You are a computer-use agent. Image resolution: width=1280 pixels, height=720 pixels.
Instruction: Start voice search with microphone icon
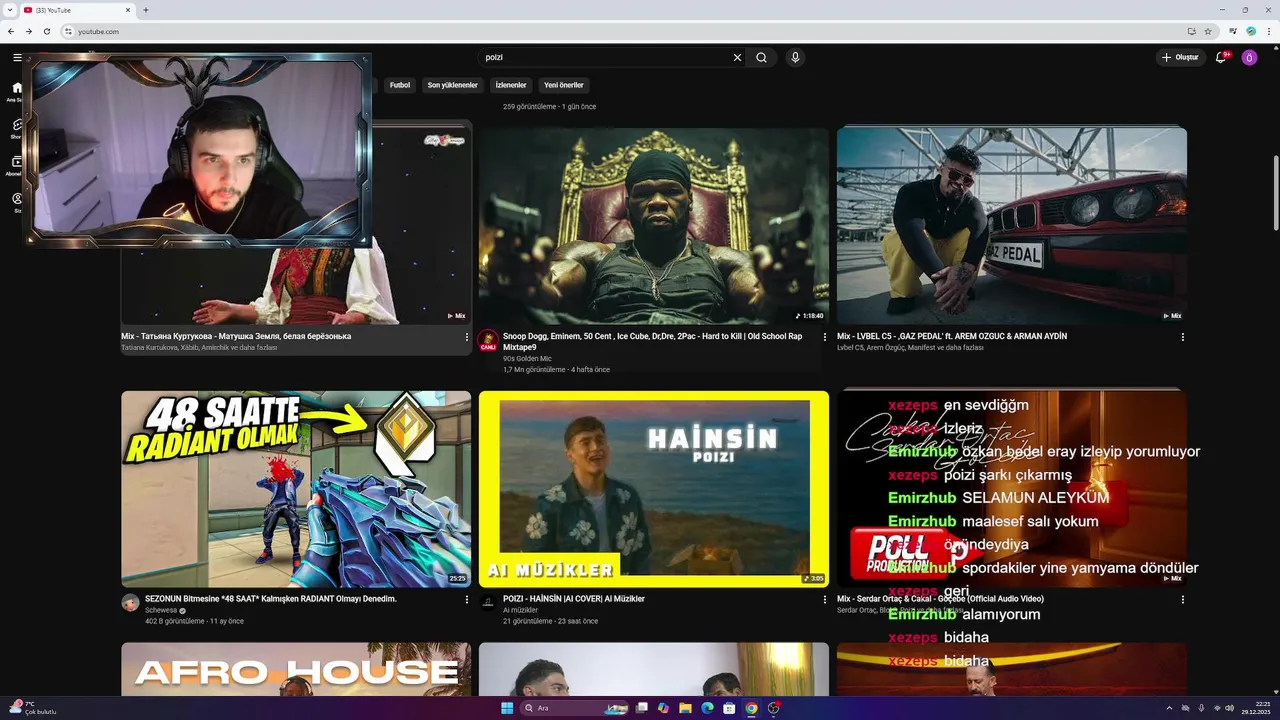click(x=795, y=58)
